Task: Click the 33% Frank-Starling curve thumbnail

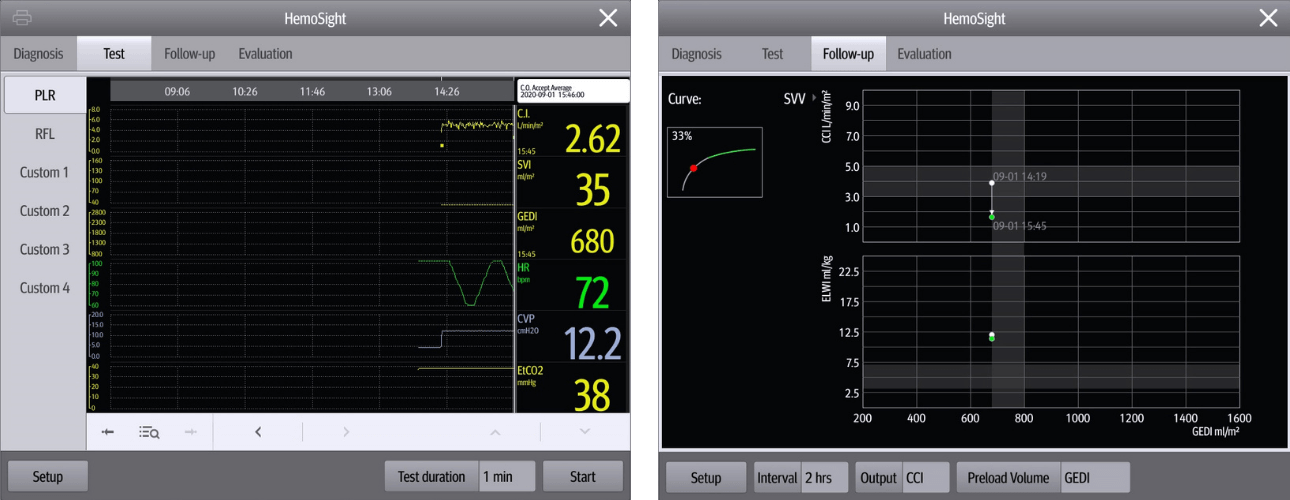Action: click(x=714, y=161)
